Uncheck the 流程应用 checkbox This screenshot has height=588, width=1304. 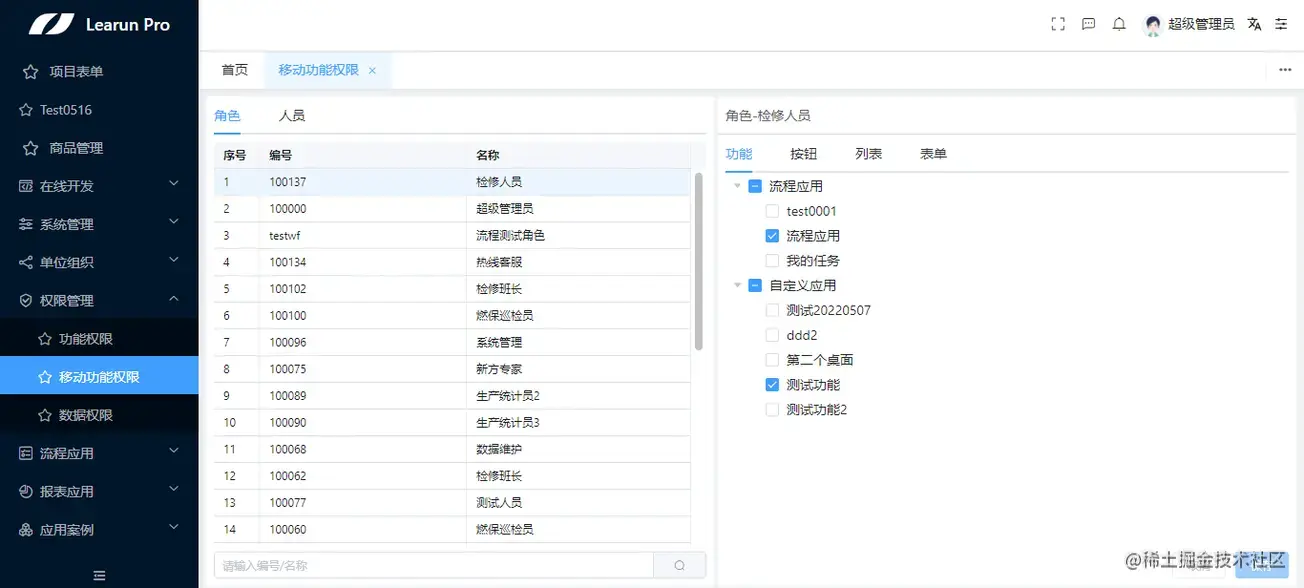771,235
